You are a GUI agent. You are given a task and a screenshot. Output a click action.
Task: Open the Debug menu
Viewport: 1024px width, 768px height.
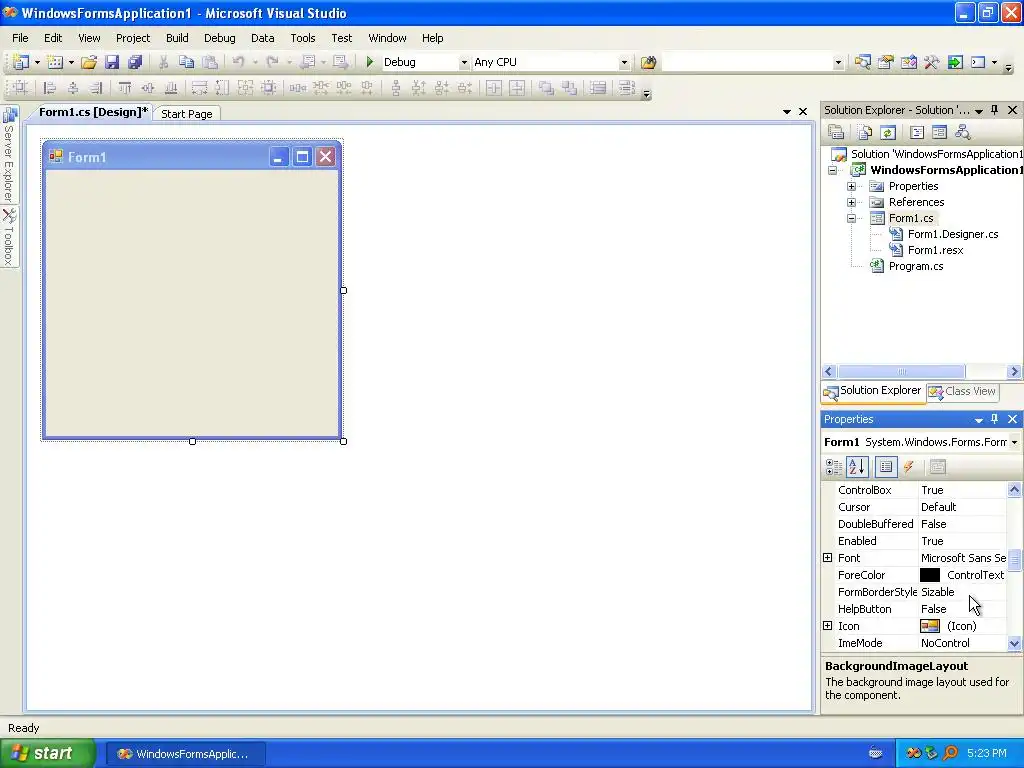pyautogui.click(x=219, y=38)
